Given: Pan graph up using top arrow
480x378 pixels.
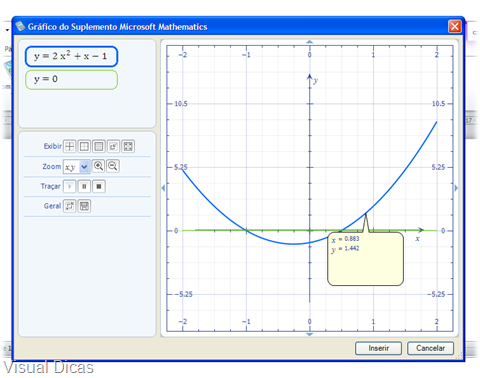Looking at the screenshot, I should [x=310, y=42].
